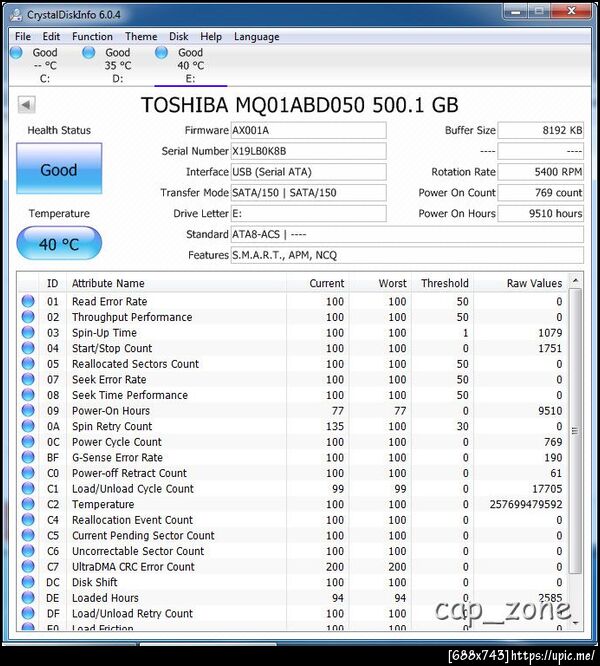This screenshot has width=600, height=666.
Task: Click the Threshold column header
Action: click(x=442, y=283)
